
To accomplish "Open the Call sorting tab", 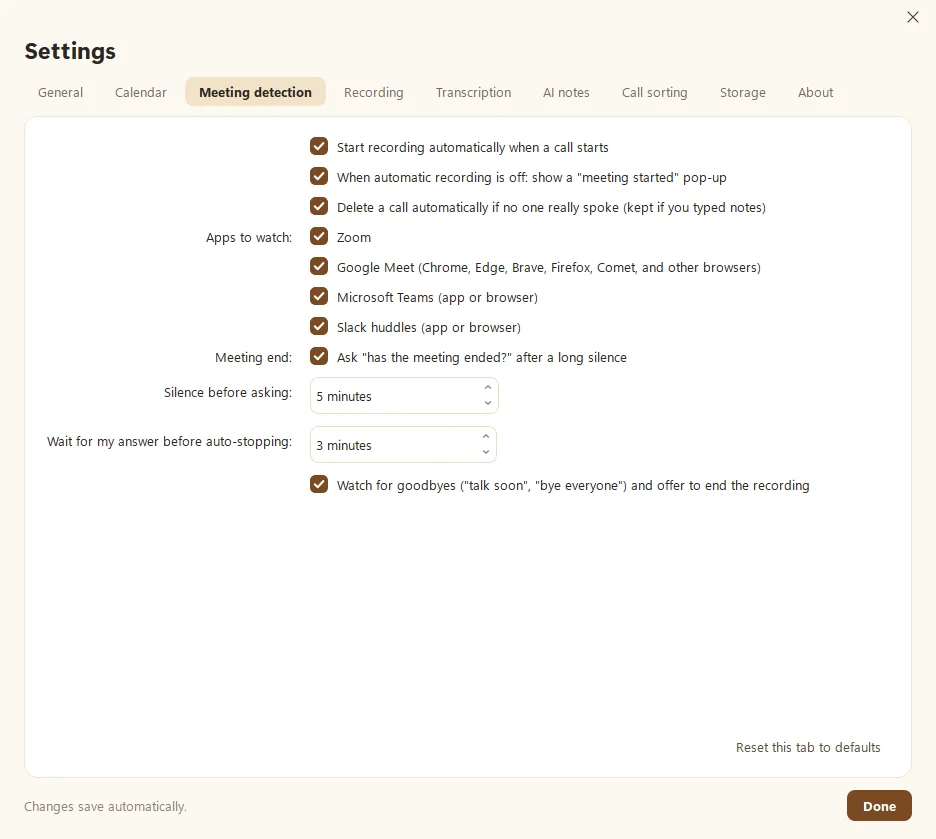I will 654,92.
